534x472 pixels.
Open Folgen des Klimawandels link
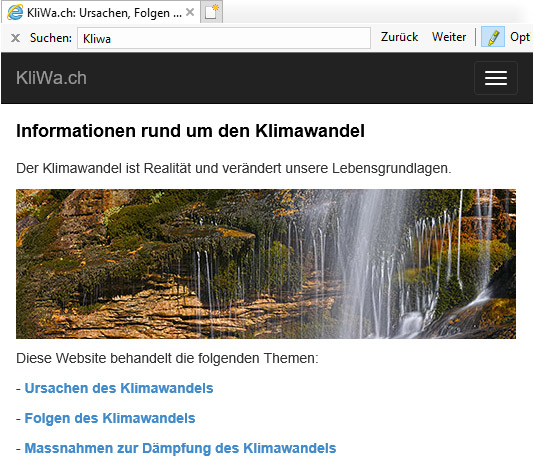coord(110,418)
